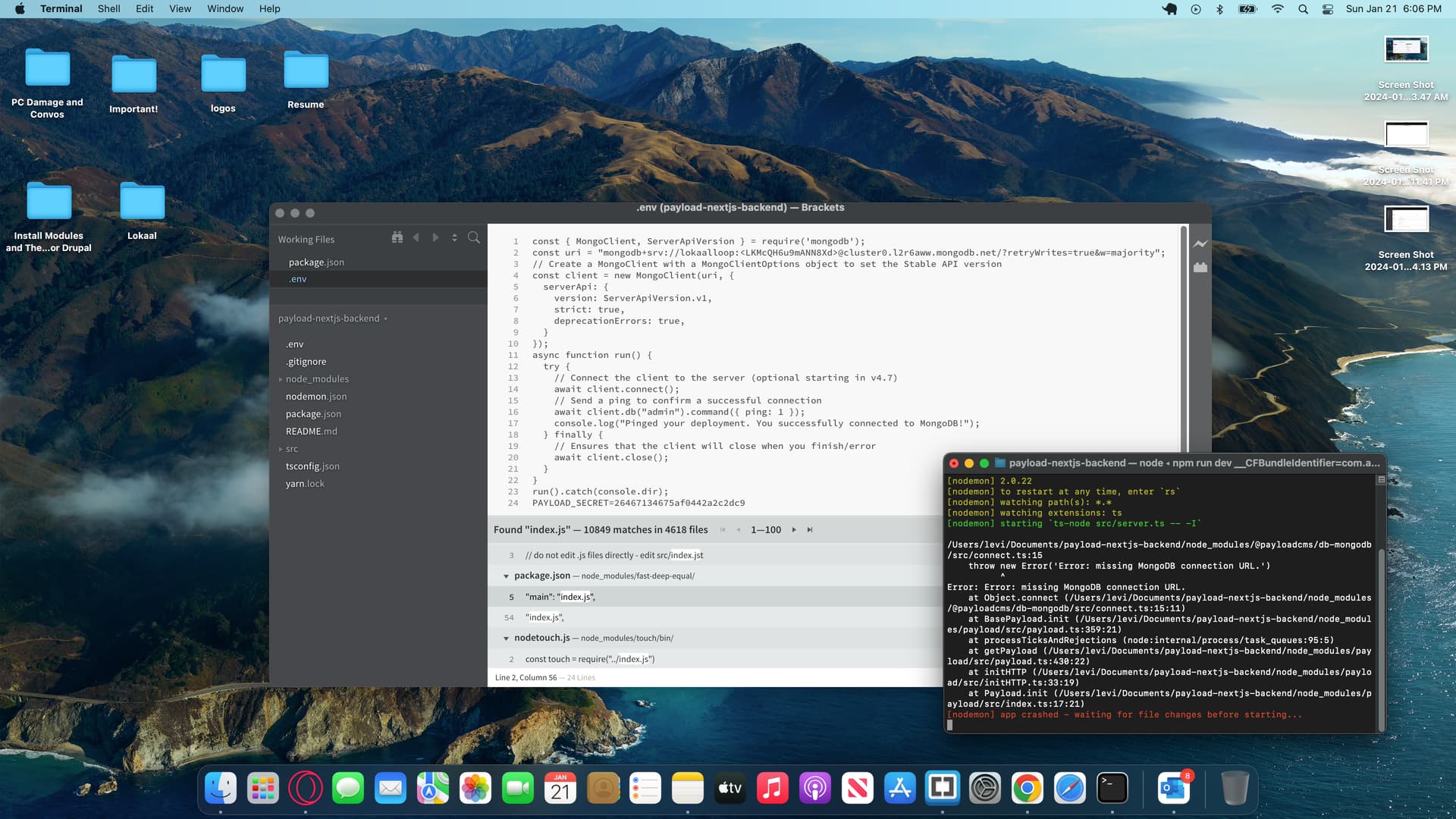The height and width of the screenshot is (819, 1456).
Task: Open the working files sort arrows
Action: tap(454, 237)
